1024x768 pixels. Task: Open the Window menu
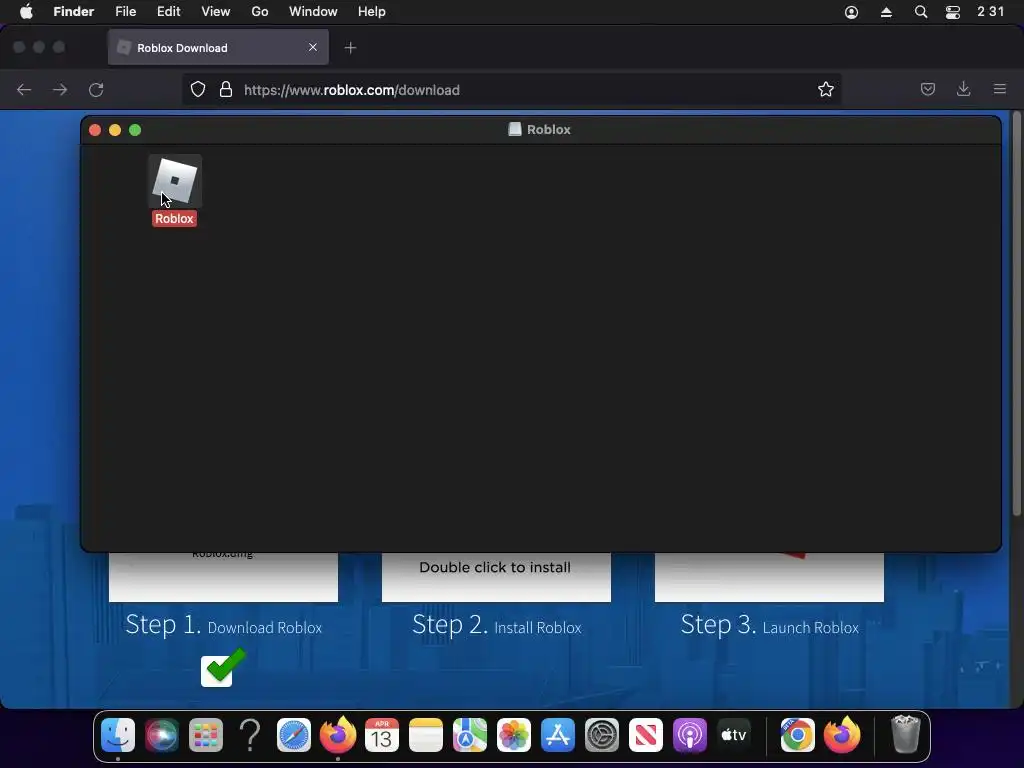tap(313, 12)
